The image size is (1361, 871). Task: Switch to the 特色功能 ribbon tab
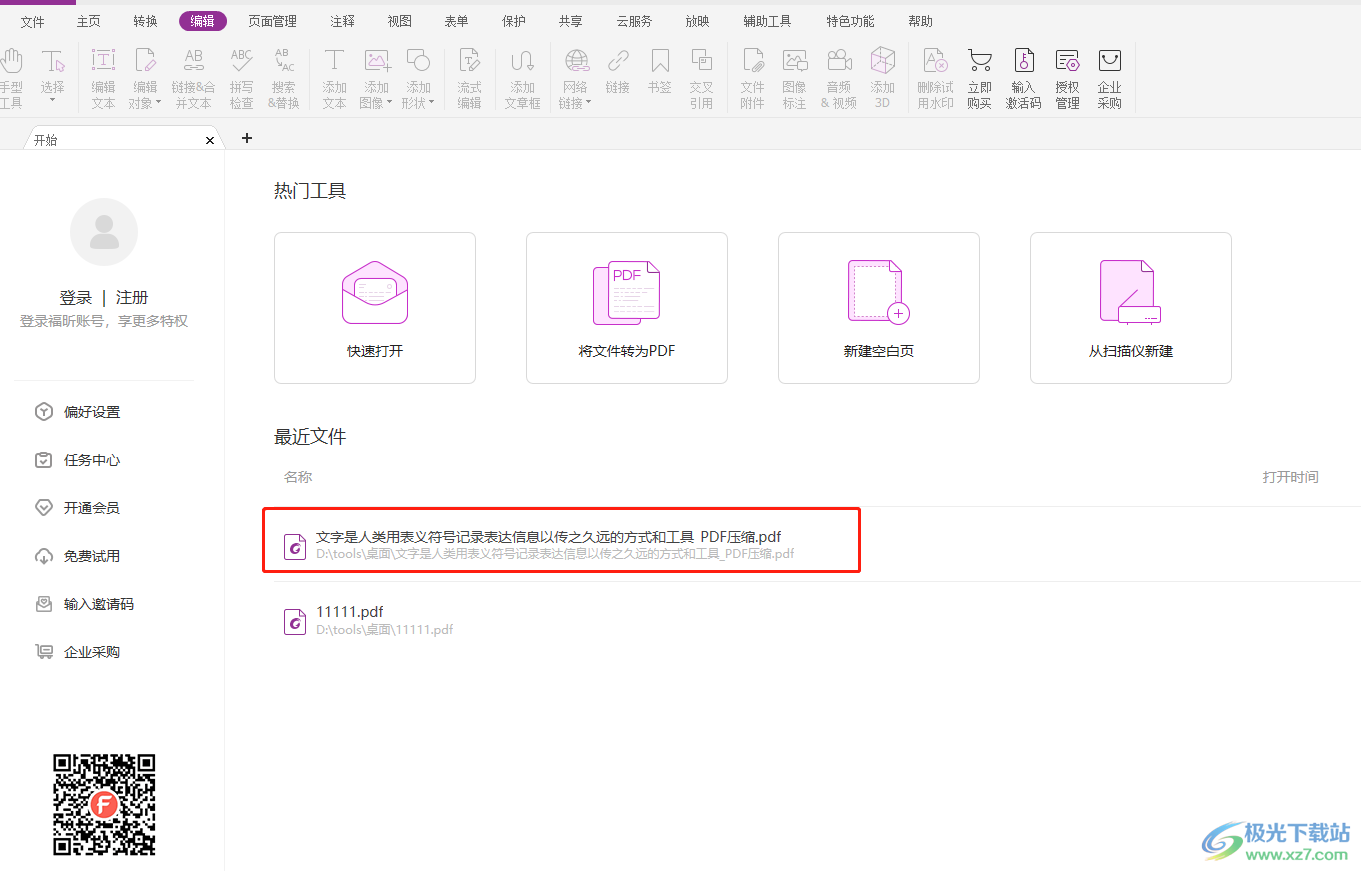click(850, 21)
